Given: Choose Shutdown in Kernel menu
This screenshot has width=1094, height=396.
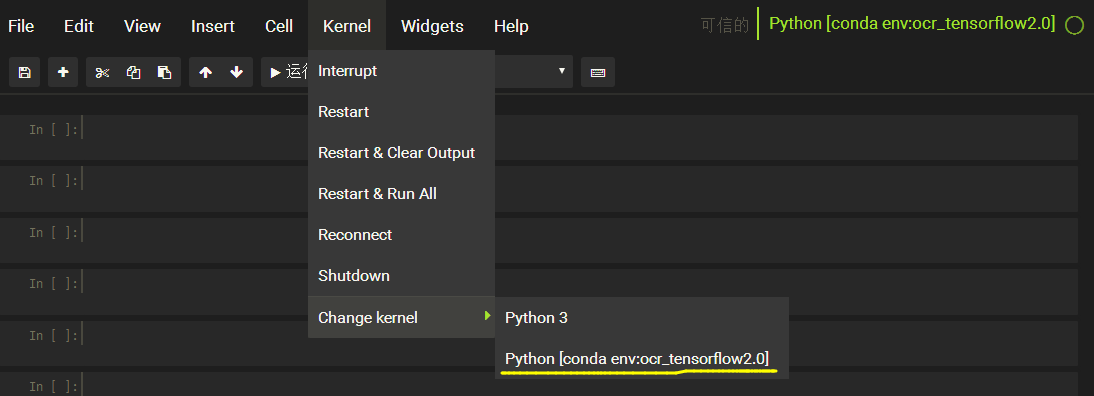Looking at the screenshot, I should click(x=401, y=276).
